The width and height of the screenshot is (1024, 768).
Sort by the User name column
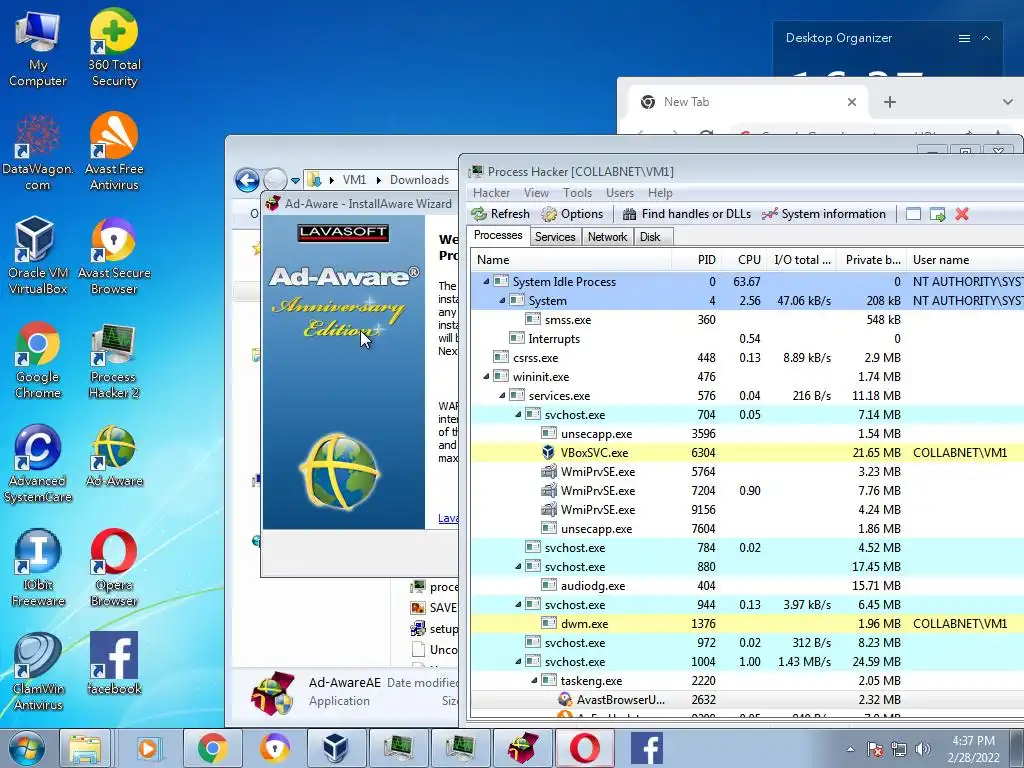[965, 259]
